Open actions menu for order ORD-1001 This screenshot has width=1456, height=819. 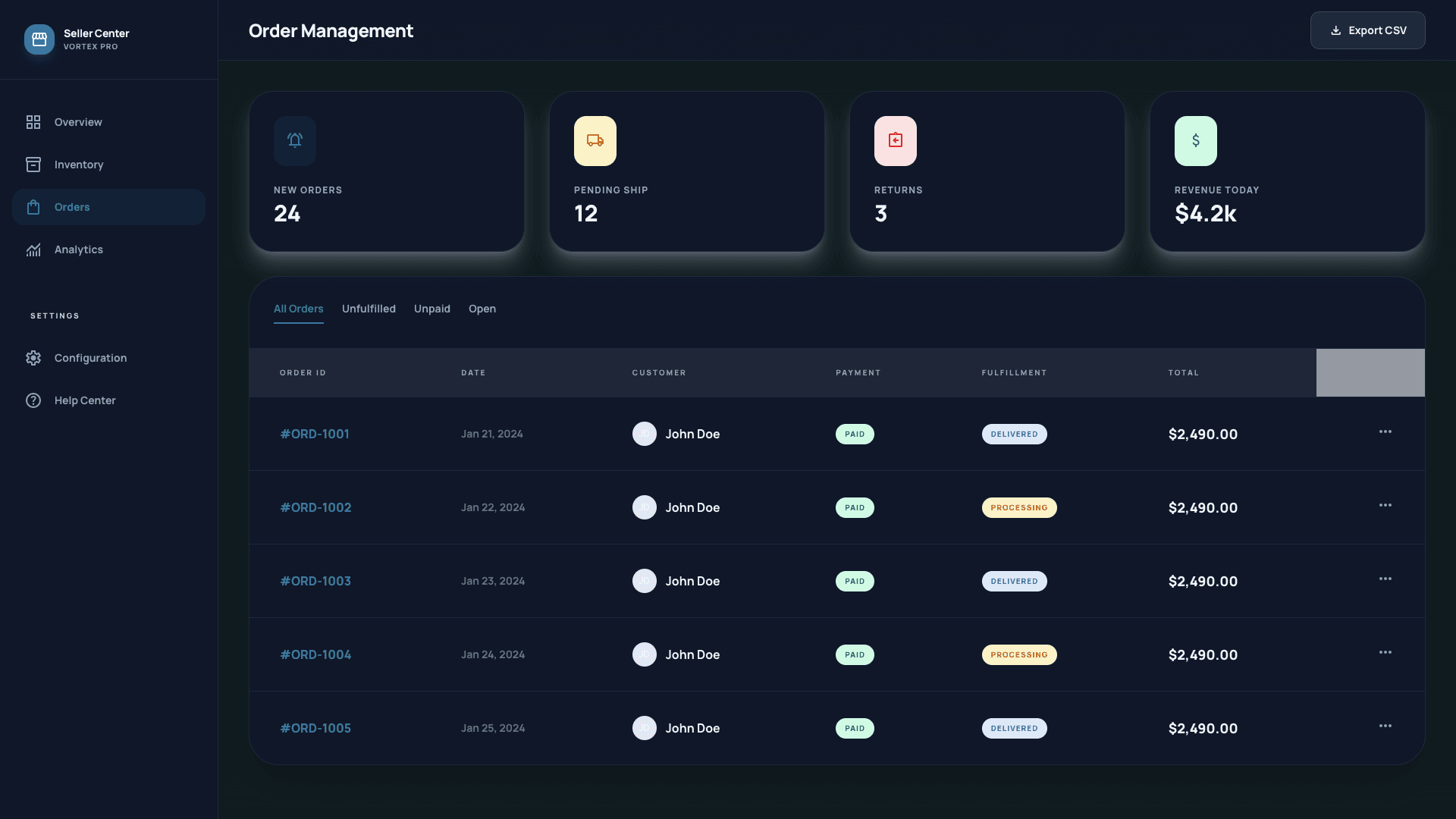(x=1387, y=431)
